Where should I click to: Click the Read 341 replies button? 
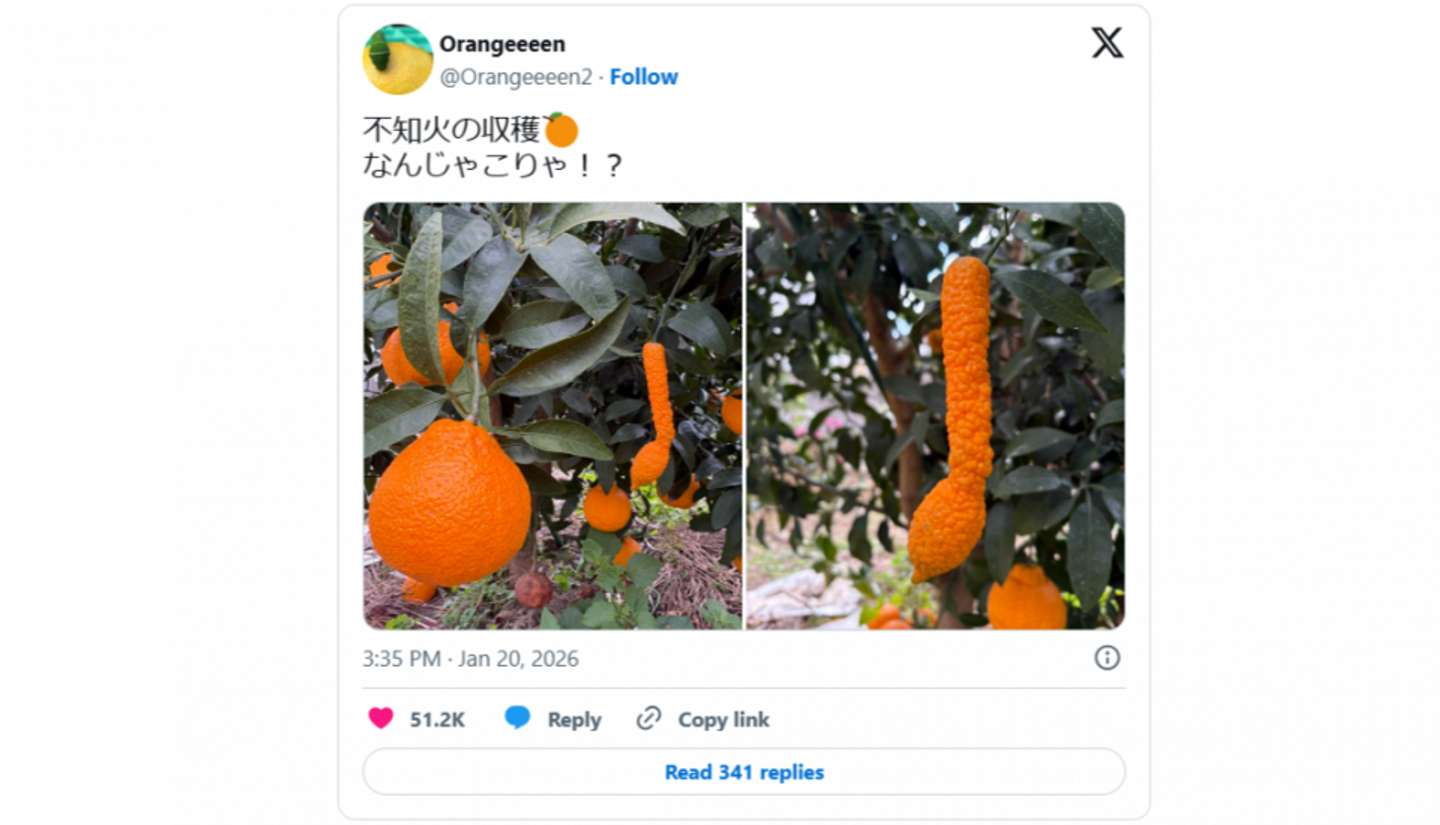[744, 772]
